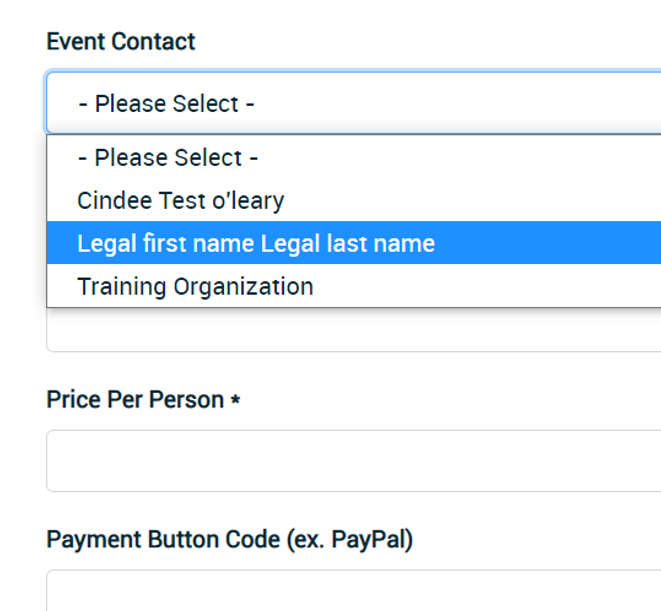Select Training Organization as event contact
The height and width of the screenshot is (611, 661).
[x=195, y=287]
